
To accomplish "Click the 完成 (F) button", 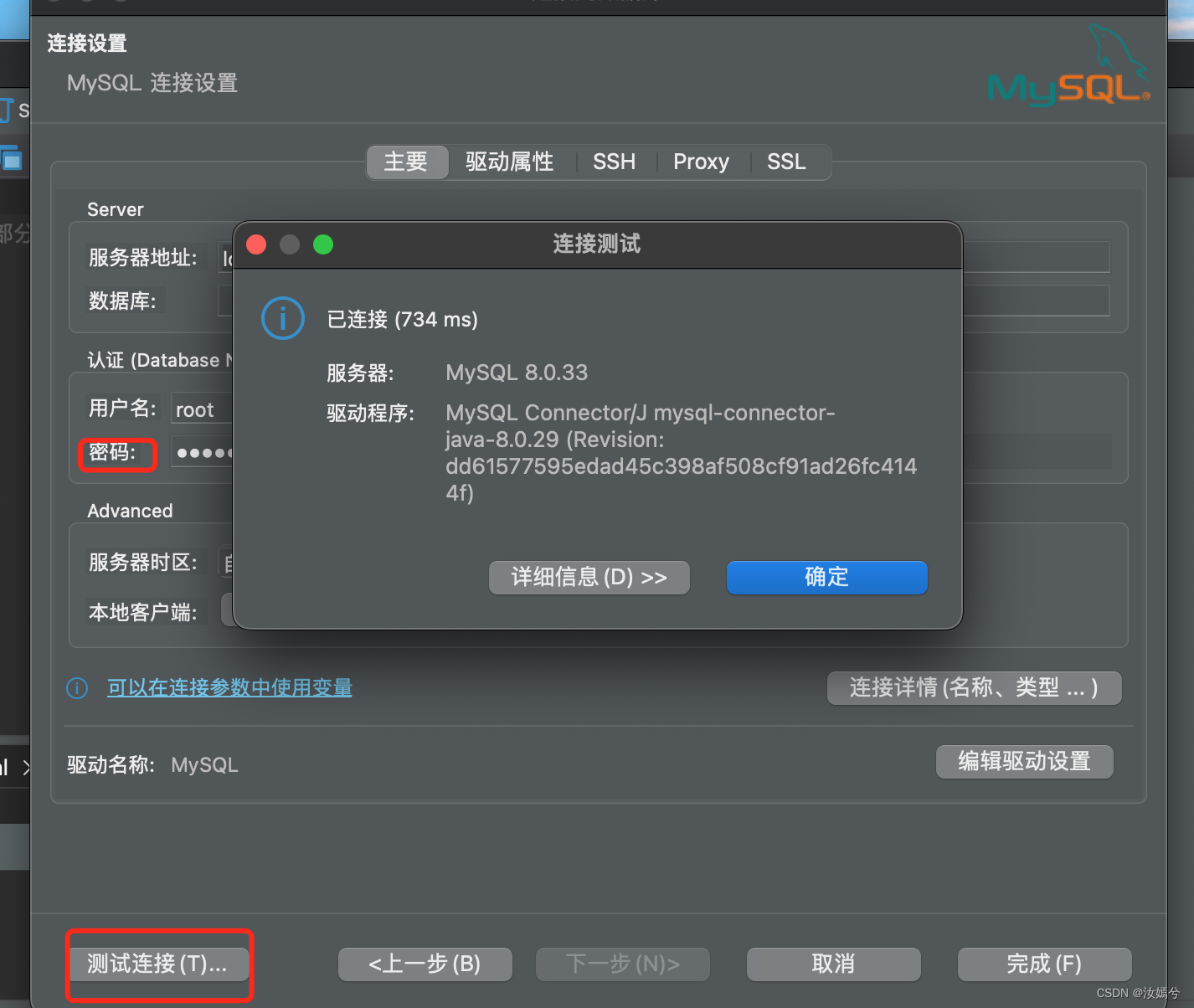I will coord(1044,964).
